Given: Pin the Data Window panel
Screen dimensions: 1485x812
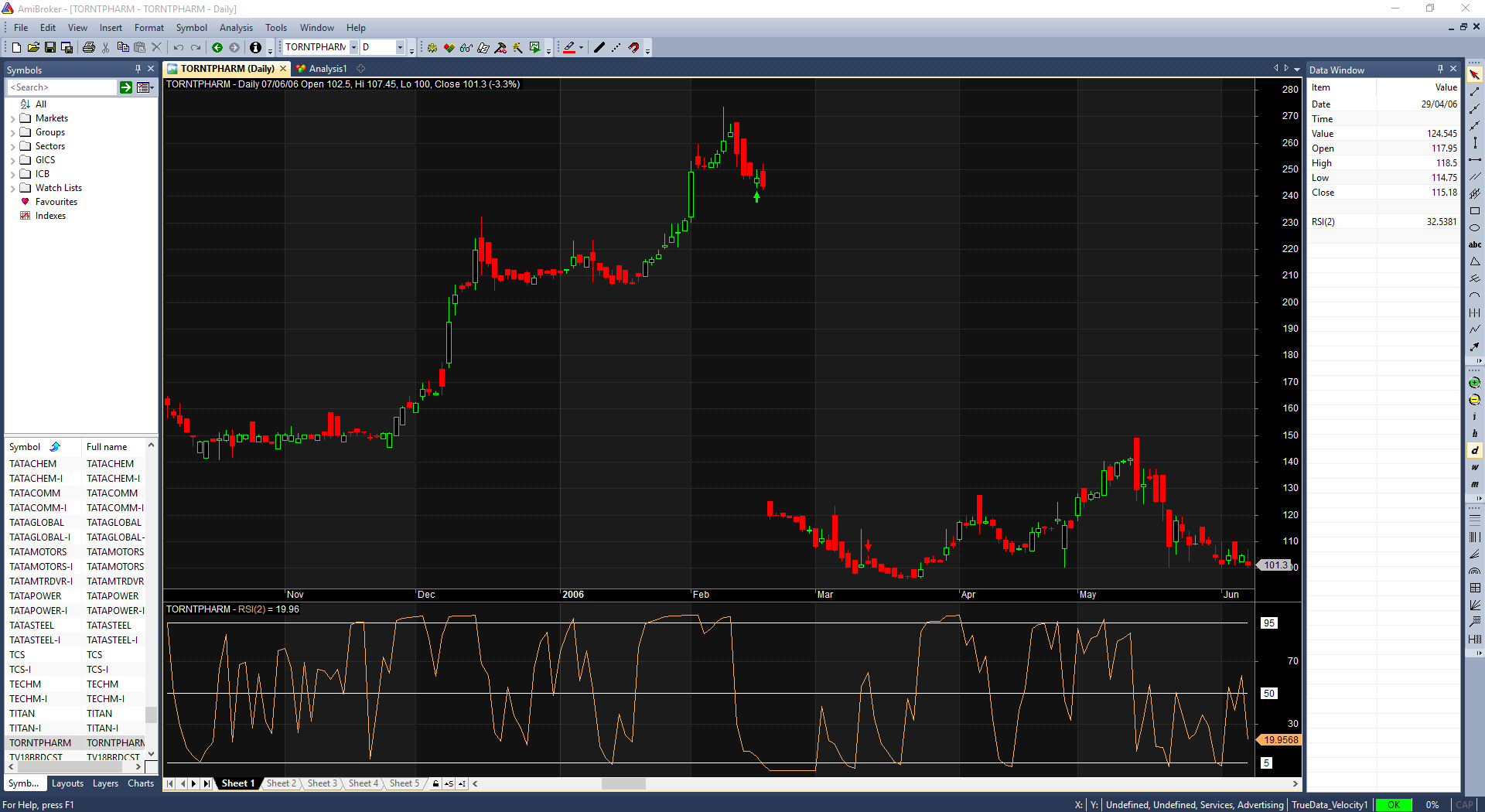Looking at the screenshot, I should pos(1440,69).
